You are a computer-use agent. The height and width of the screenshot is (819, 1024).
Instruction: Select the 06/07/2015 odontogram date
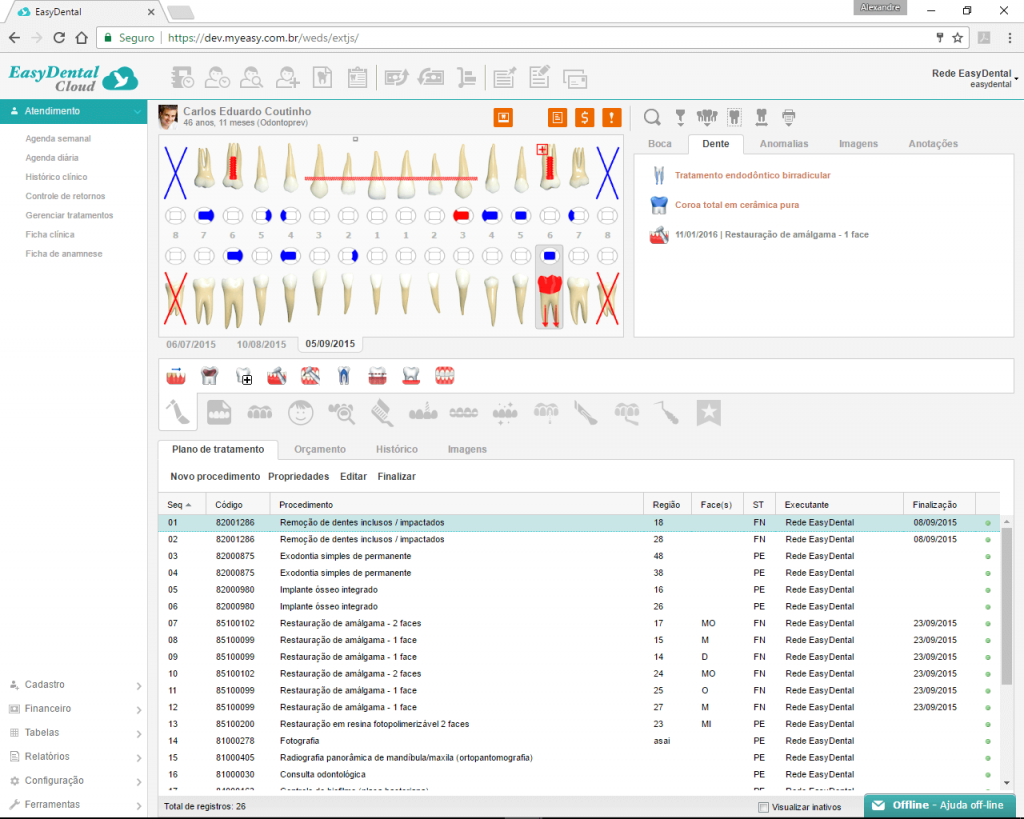coord(191,345)
